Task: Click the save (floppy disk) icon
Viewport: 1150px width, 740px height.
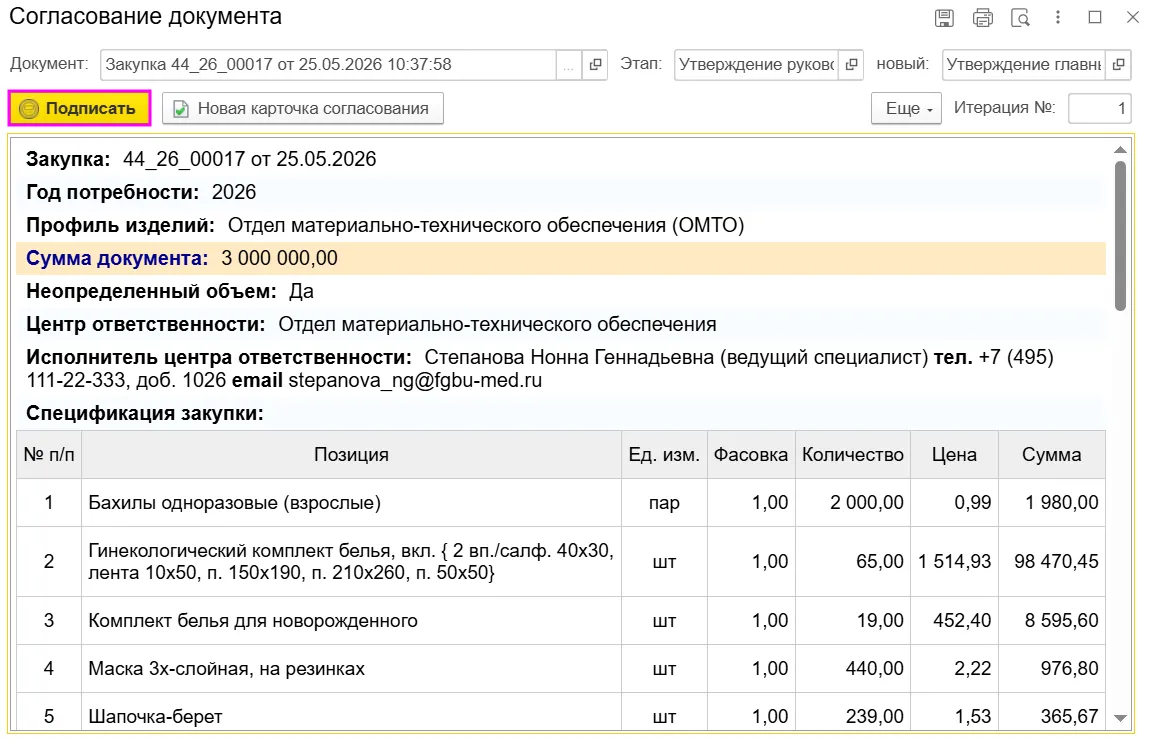Action: (x=944, y=18)
